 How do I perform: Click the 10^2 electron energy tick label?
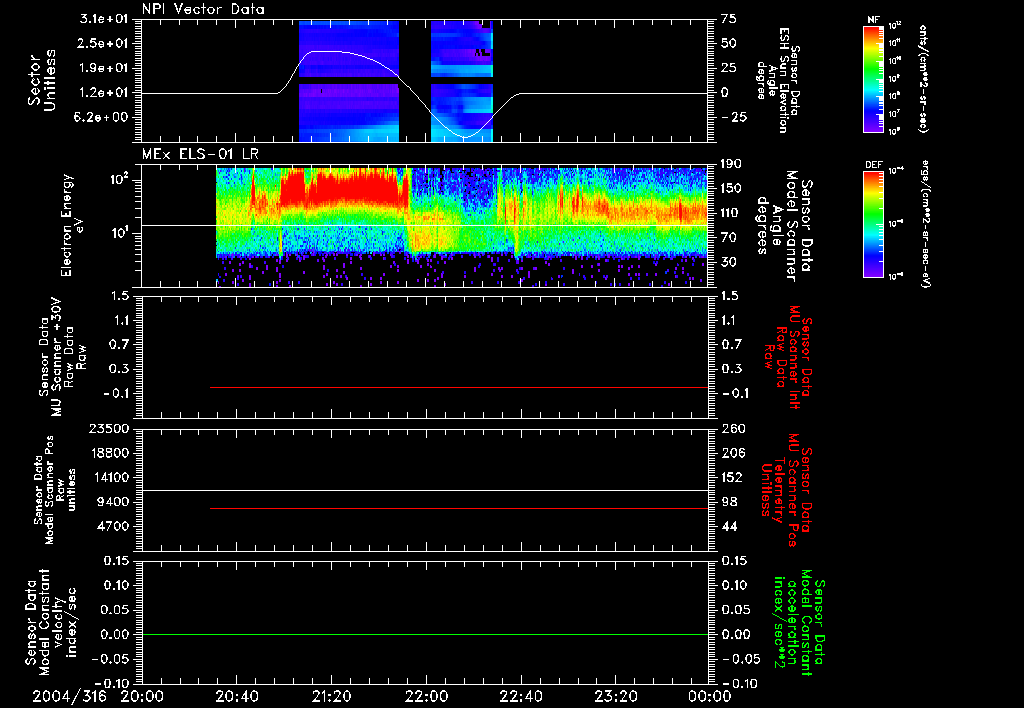(x=118, y=179)
